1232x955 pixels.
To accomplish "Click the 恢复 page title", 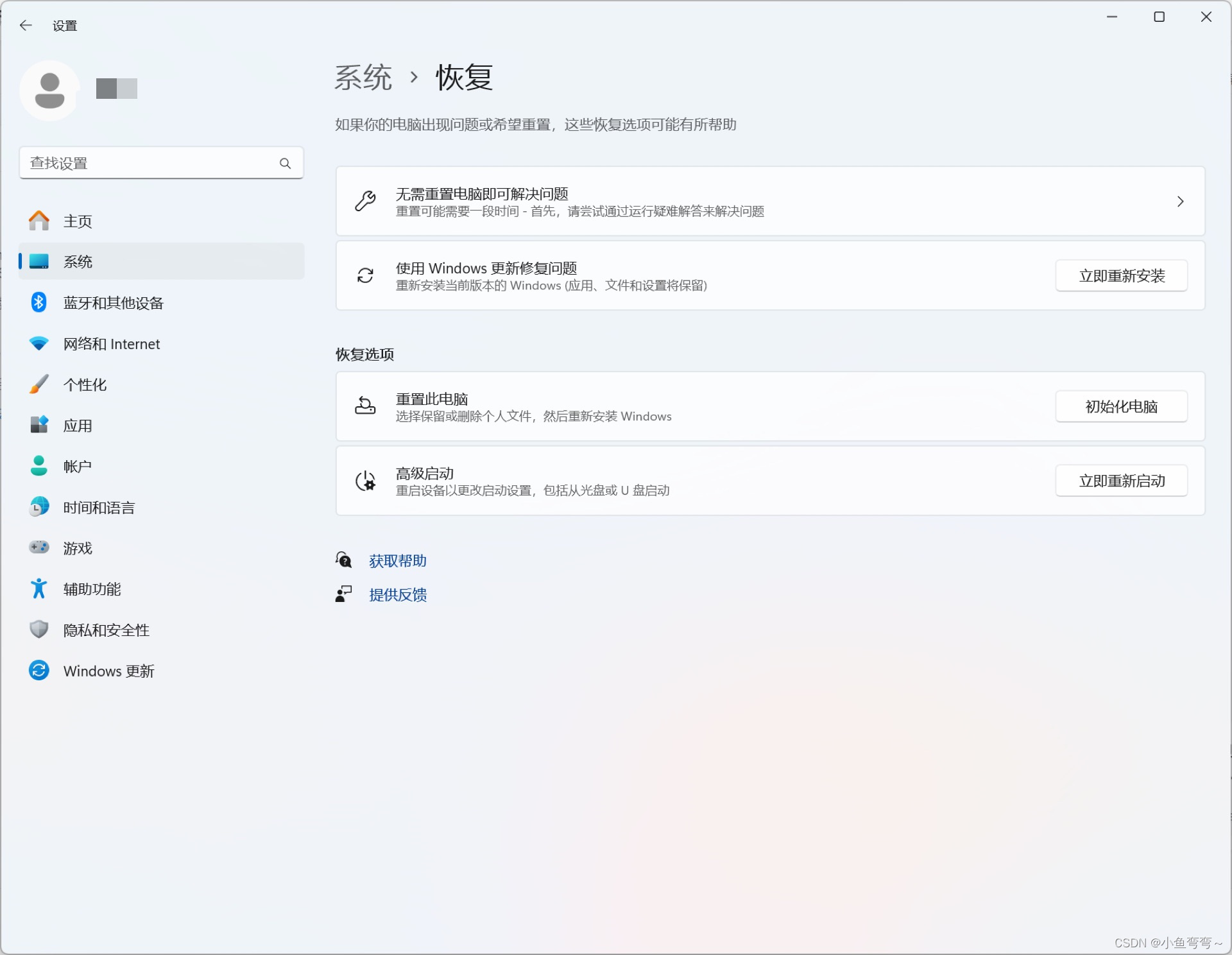I will click(x=465, y=78).
